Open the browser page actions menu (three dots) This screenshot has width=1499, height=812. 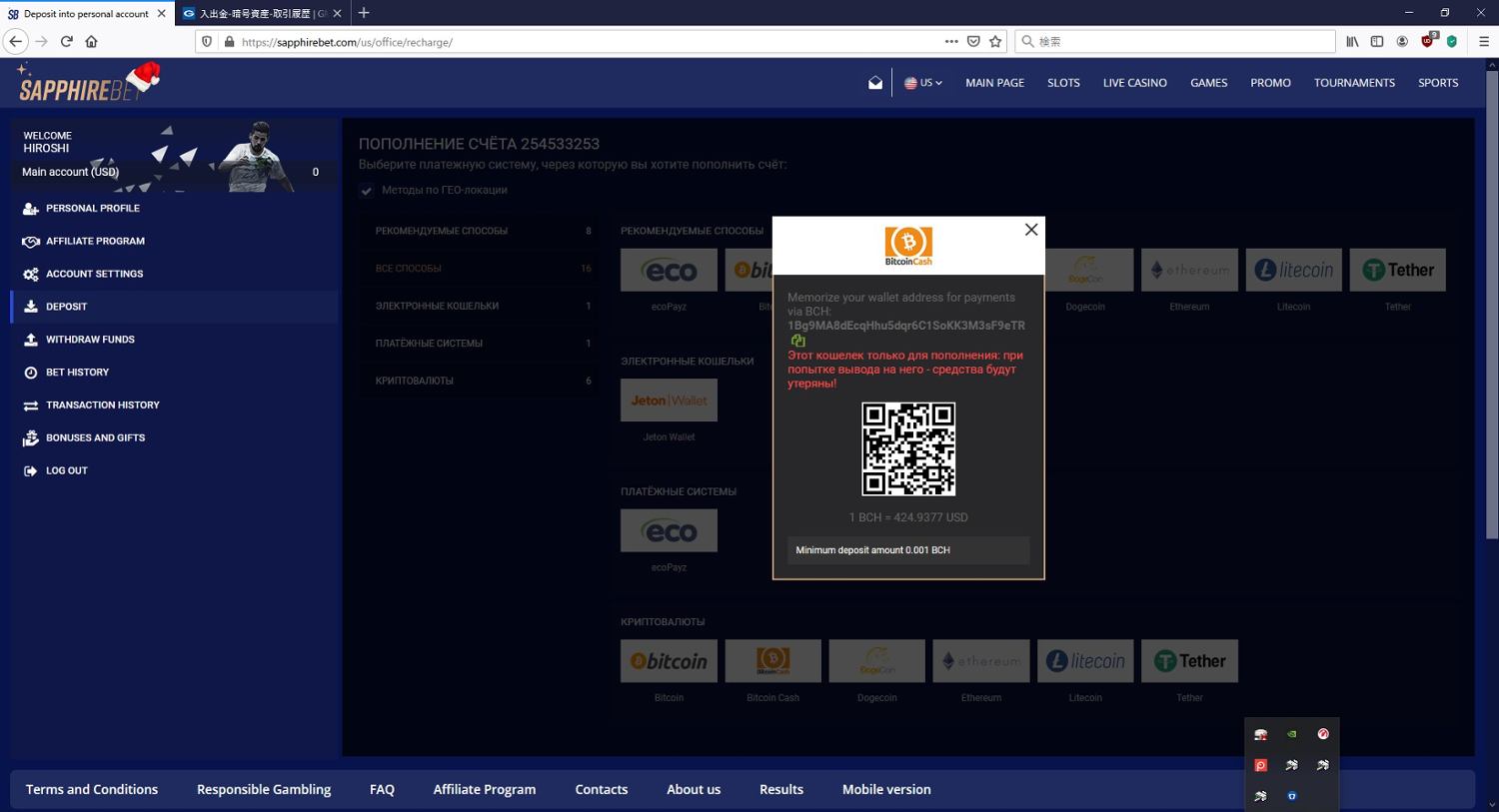[951, 42]
